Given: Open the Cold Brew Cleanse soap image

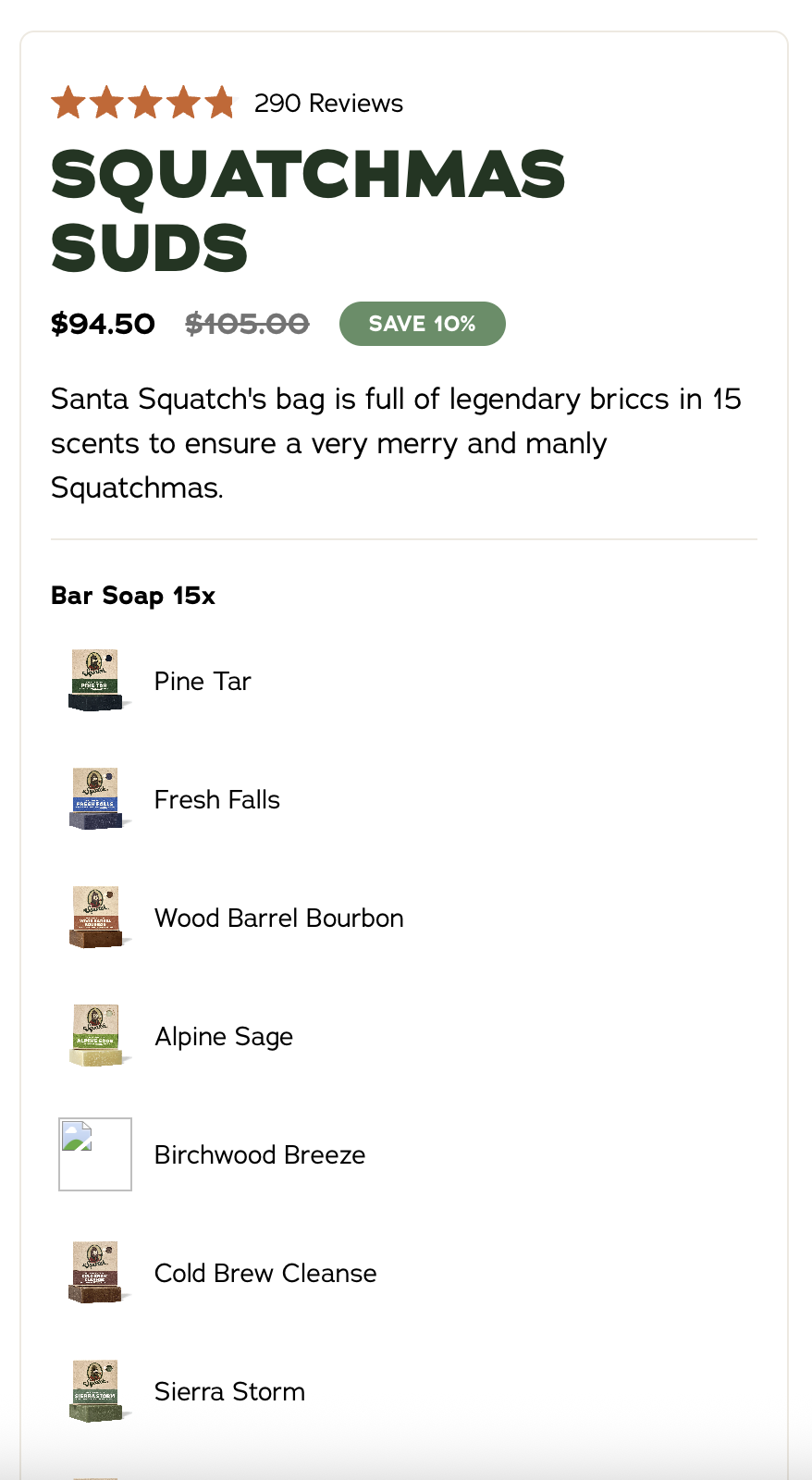Looking at the screenshot, I should [x=95, y=1273].
